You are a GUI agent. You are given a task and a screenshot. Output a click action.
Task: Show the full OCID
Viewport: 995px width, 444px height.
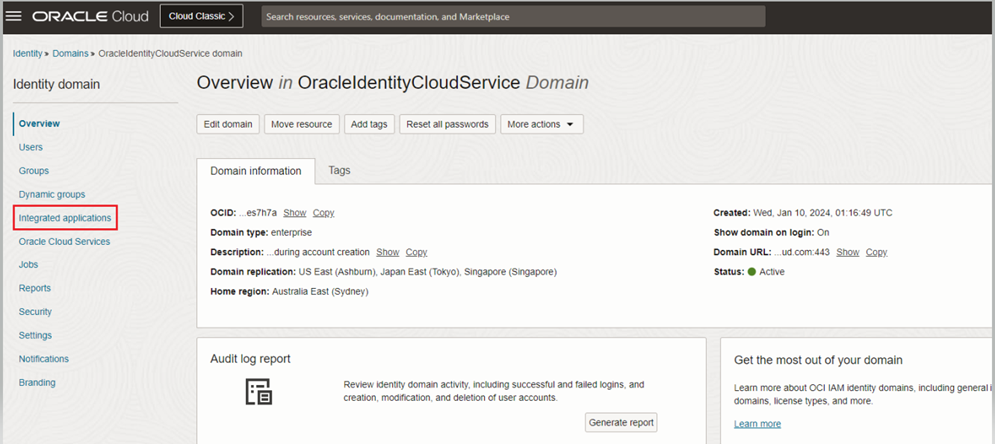coord(294,213)
